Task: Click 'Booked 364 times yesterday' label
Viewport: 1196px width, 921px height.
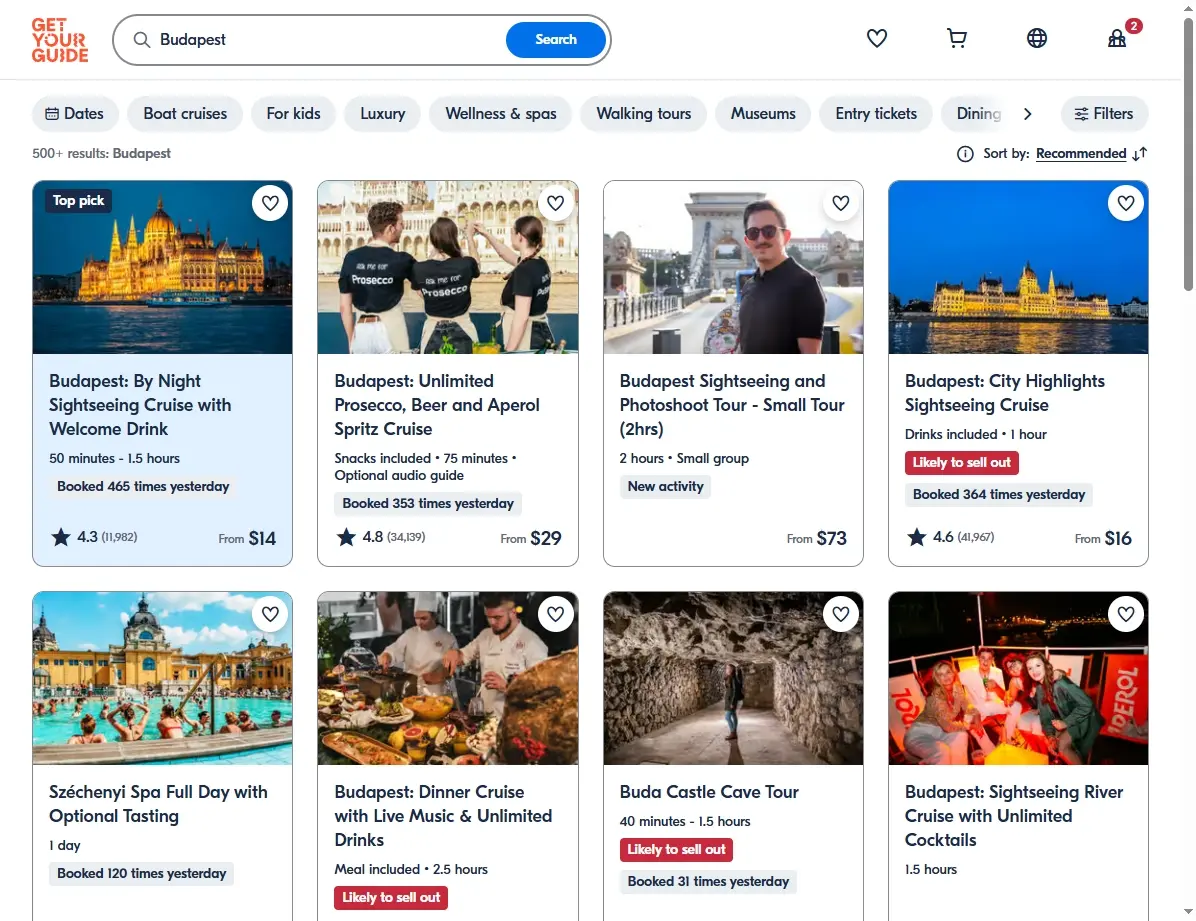Action: click(998, 494)
